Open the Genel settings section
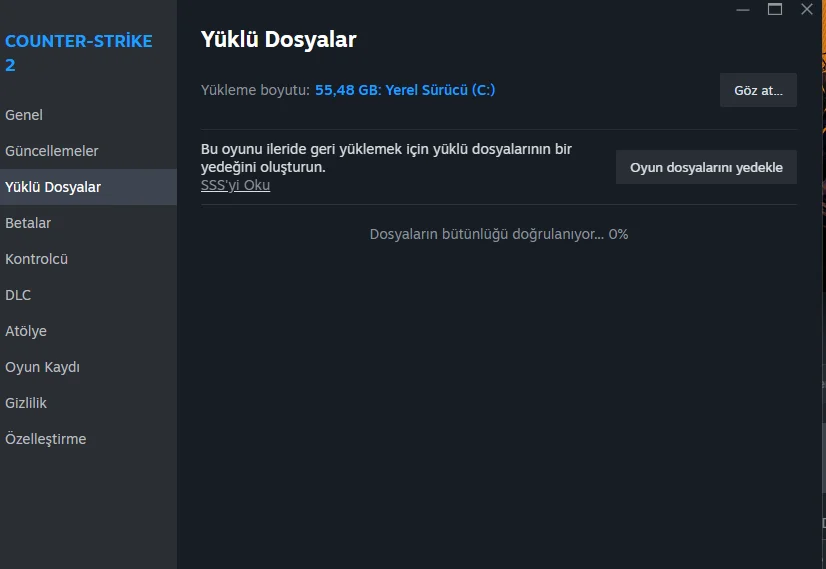826x569 pixels. (88, 115)
